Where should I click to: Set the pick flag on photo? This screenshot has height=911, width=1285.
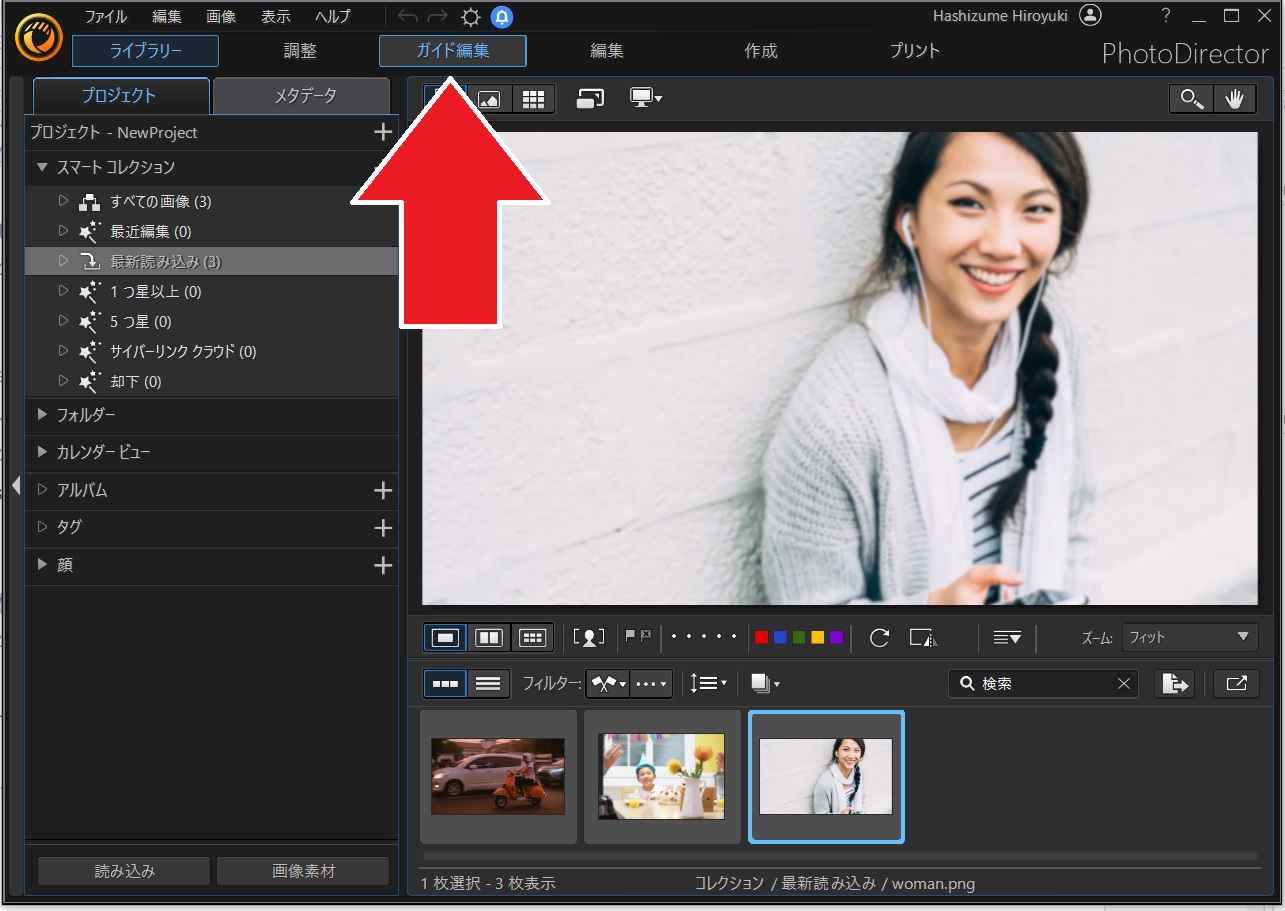point(630,636)
